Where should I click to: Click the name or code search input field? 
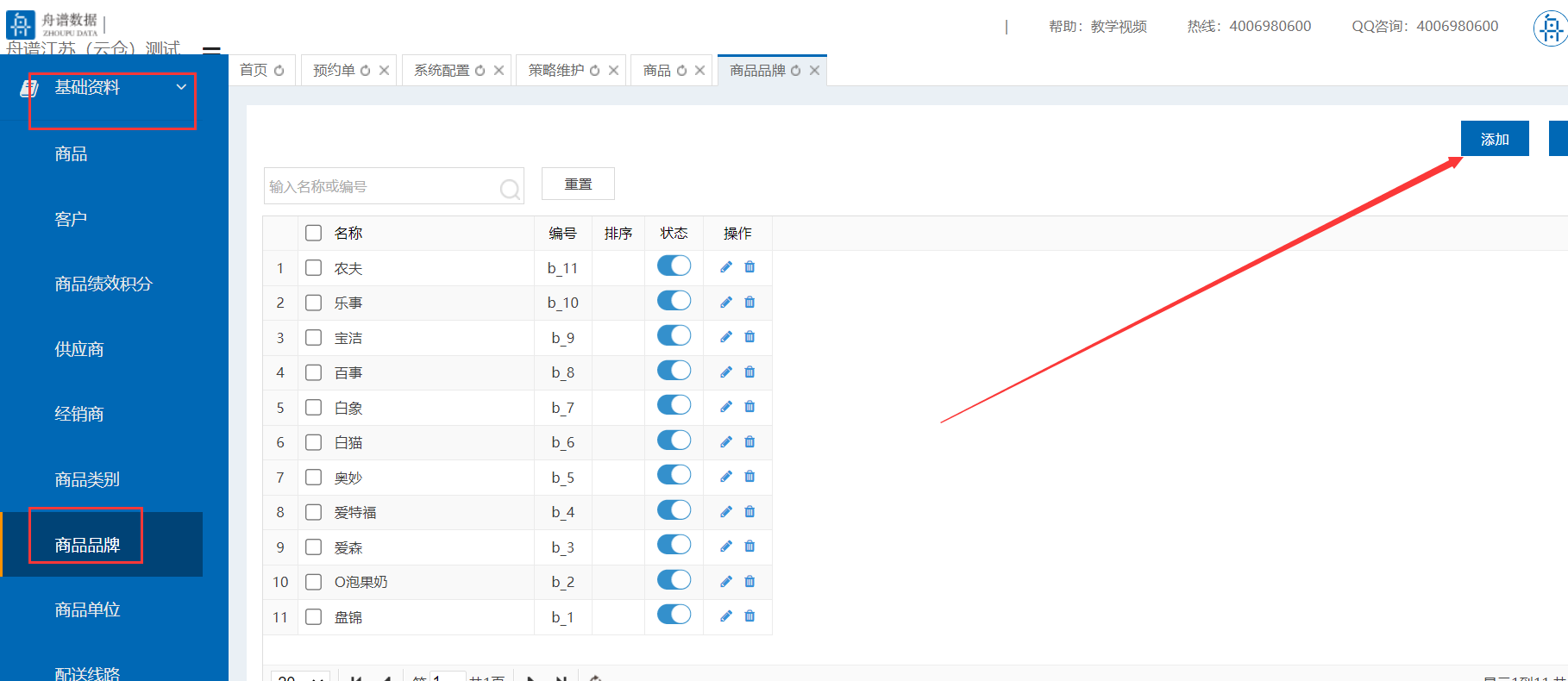pos(379,187)
